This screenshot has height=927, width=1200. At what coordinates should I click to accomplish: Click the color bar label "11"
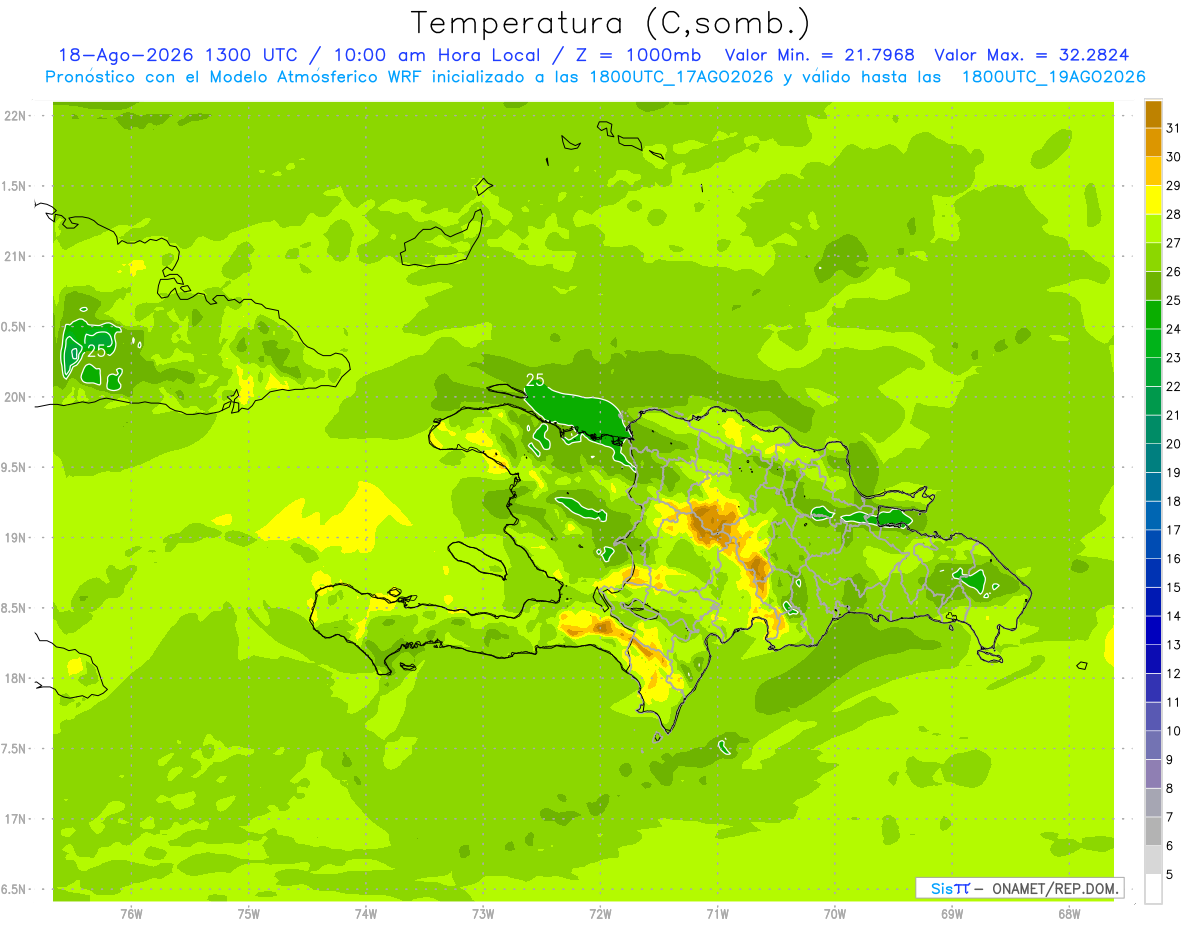(1173, 702)
